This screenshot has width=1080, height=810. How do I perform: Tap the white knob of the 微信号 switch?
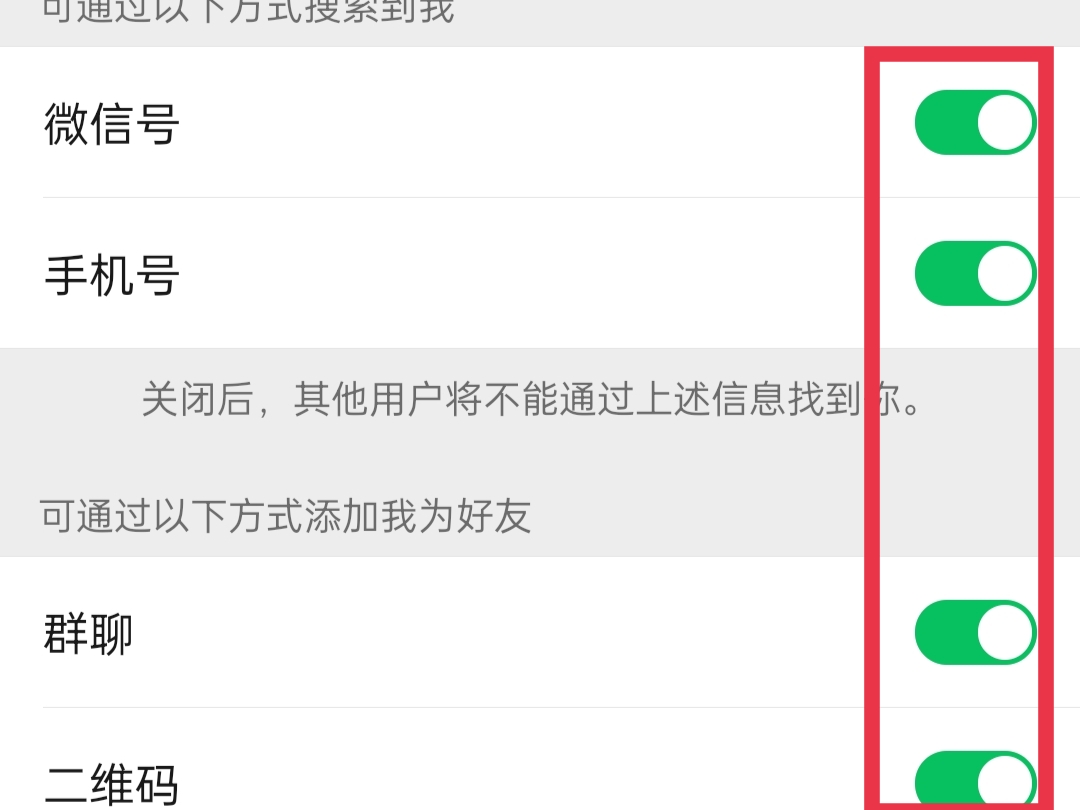point(1005,123)
